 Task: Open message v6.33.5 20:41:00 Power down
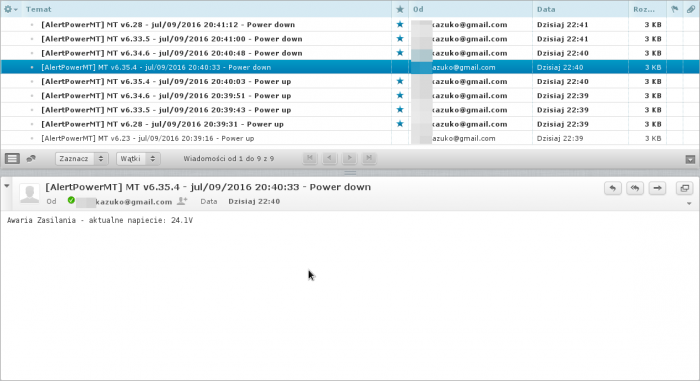click(171, 39)
